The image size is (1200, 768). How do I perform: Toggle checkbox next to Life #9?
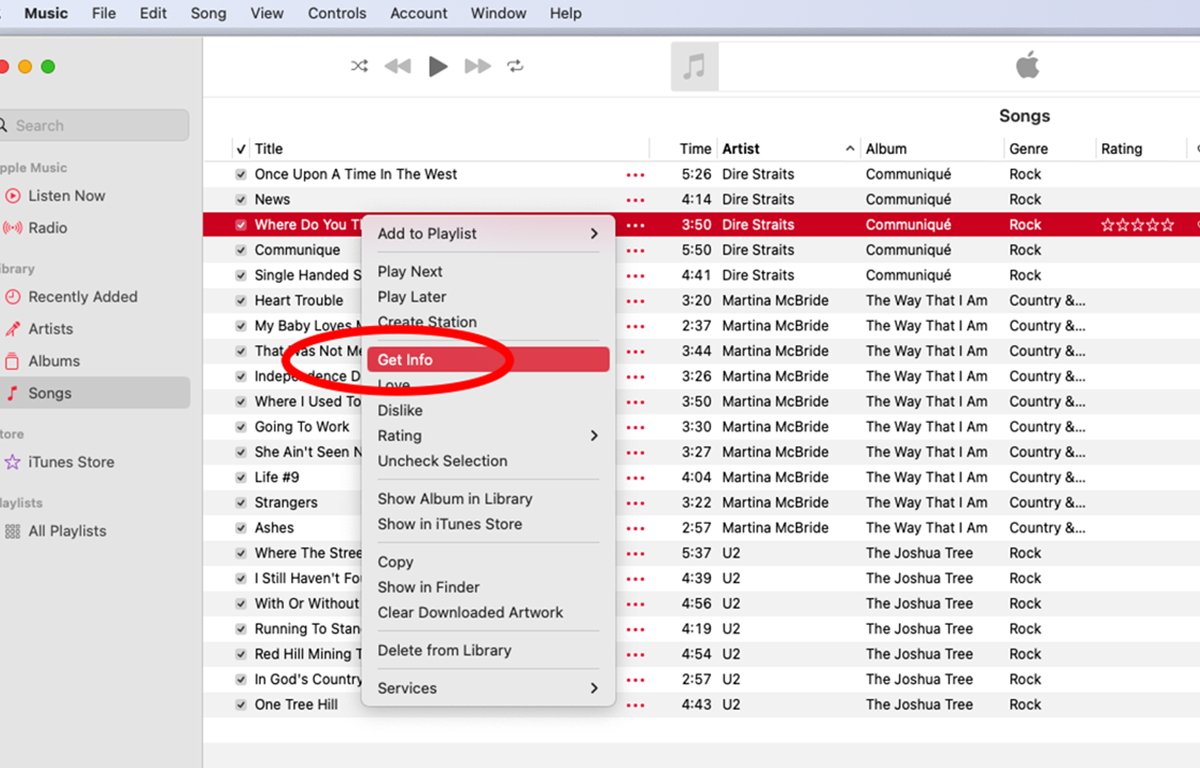(x=241, y=478)
